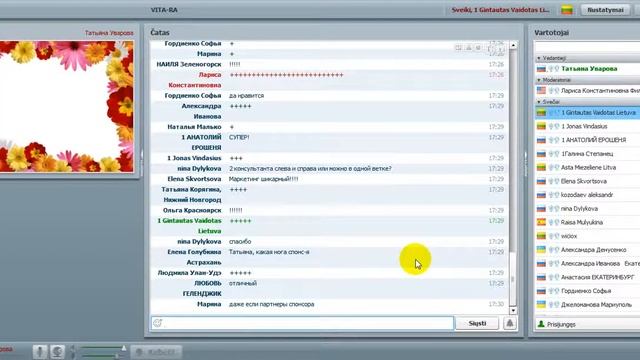Image resolution: width=640 pixels, height=360 pixels.
Task: Click the flag icon beside Гордиенко Софья user
Action: pos(541,291)
